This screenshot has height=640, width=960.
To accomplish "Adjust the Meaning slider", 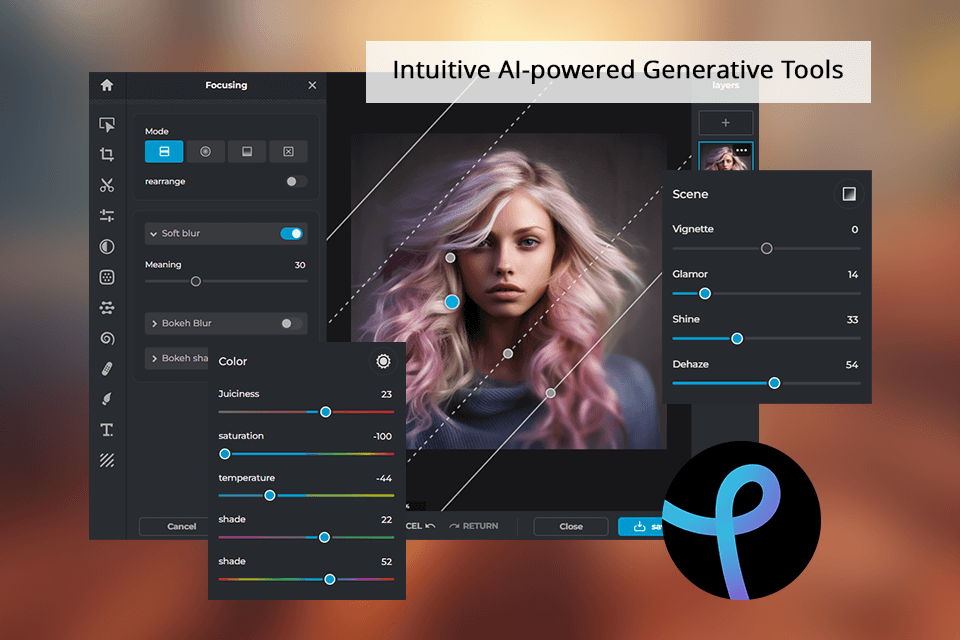I will click(196, 281).
